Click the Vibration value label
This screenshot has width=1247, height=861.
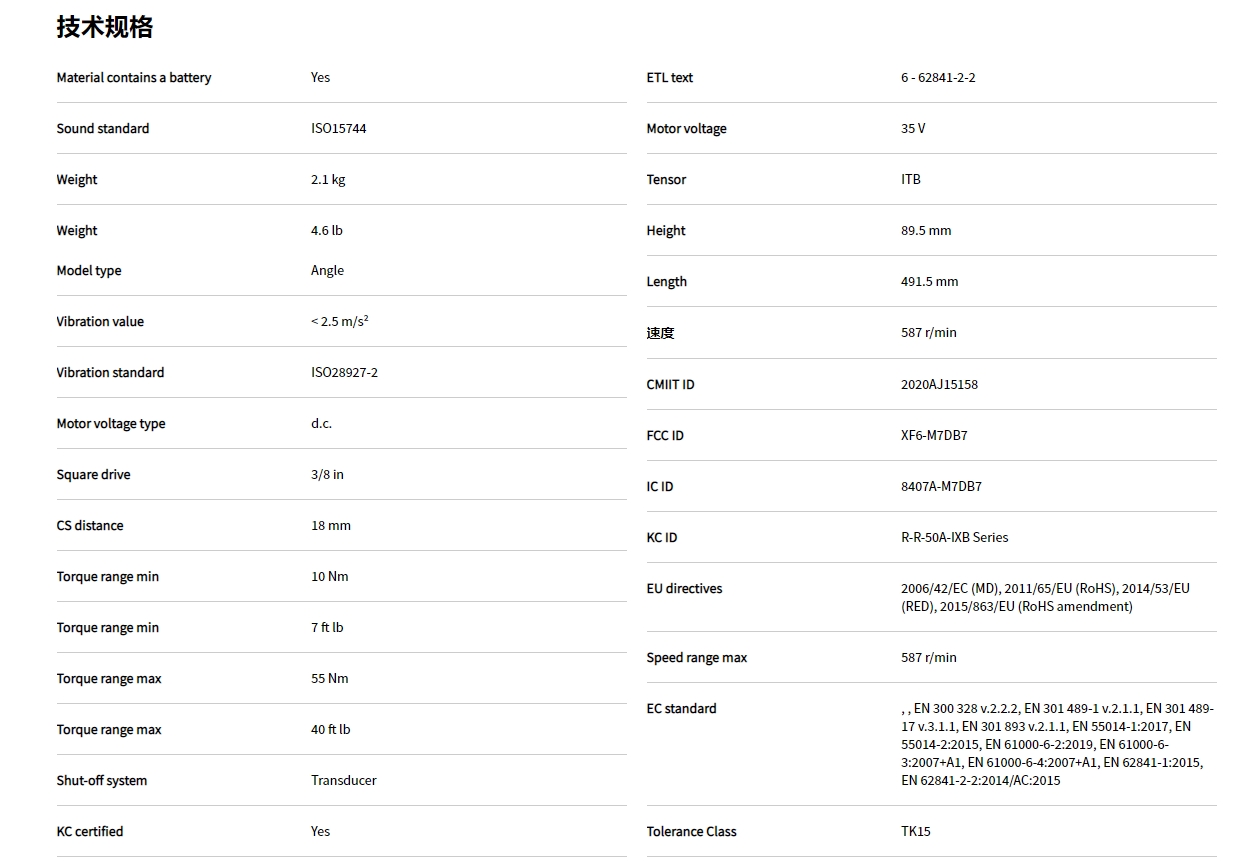[x=100, y=322]
